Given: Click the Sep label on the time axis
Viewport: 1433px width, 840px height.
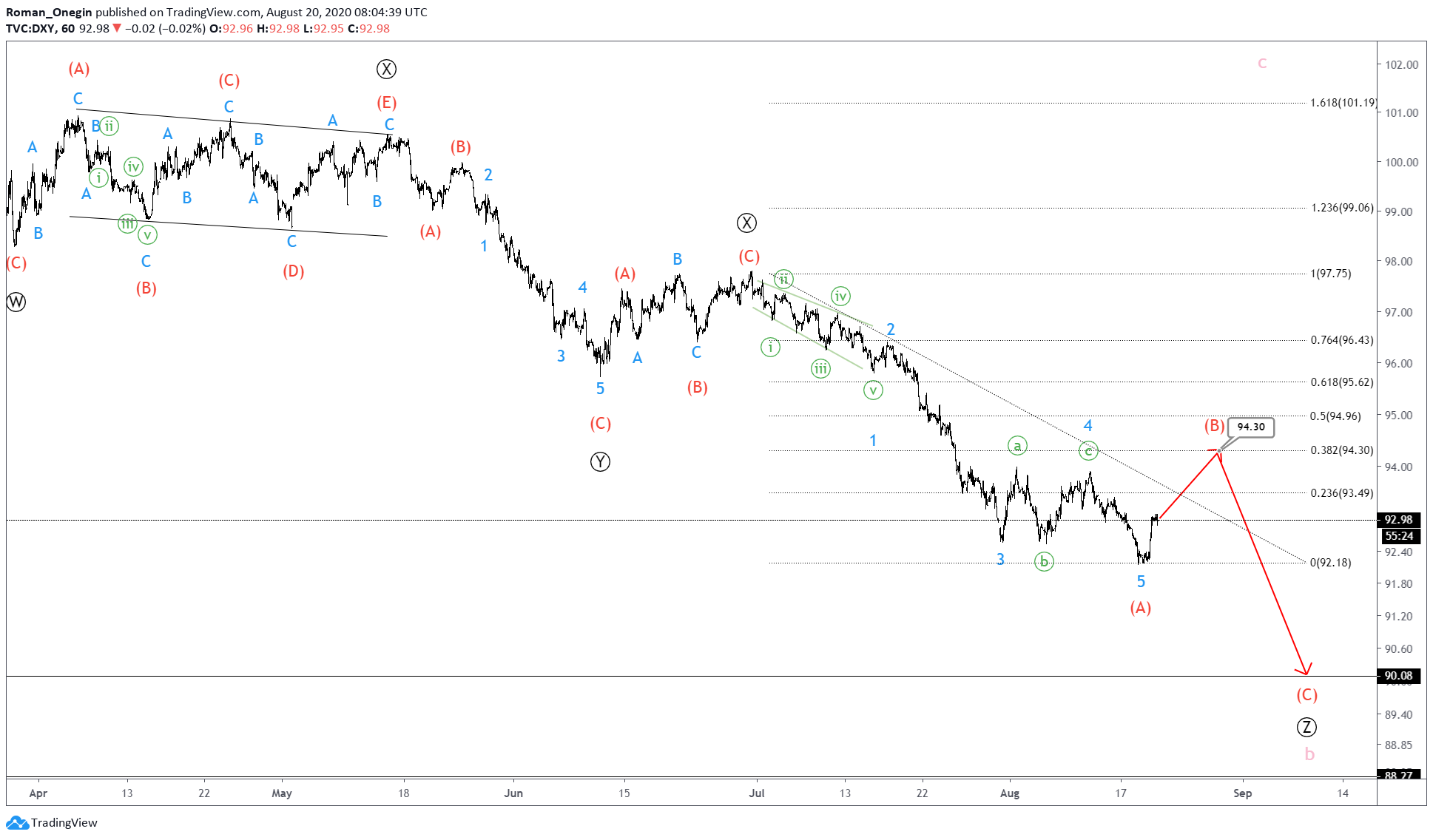Looking at the screenshot, I should click(x=1244, y=793).
